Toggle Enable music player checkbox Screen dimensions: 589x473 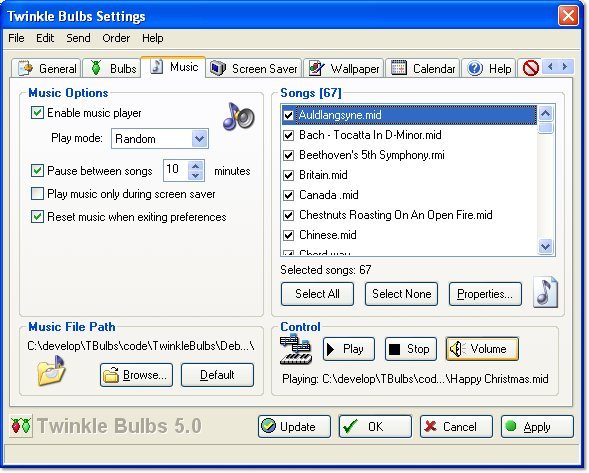point(37,113)
